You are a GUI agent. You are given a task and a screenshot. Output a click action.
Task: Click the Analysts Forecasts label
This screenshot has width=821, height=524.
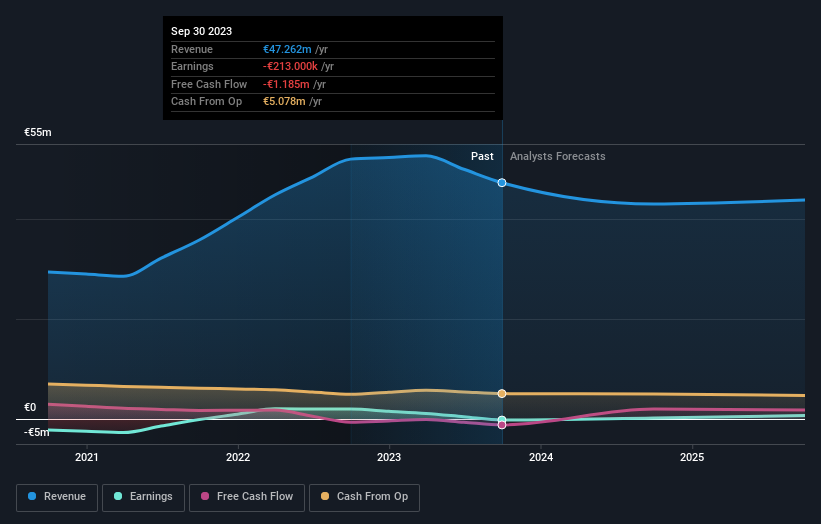(558, 156)
